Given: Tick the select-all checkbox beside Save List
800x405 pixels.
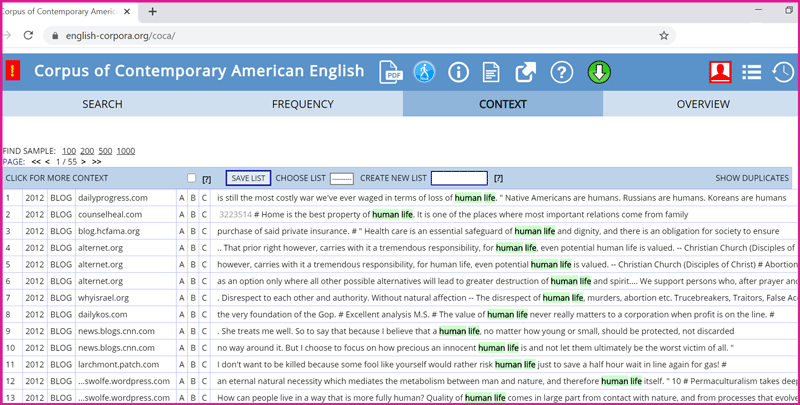Looking at the screenshot, I should (191, 178).
